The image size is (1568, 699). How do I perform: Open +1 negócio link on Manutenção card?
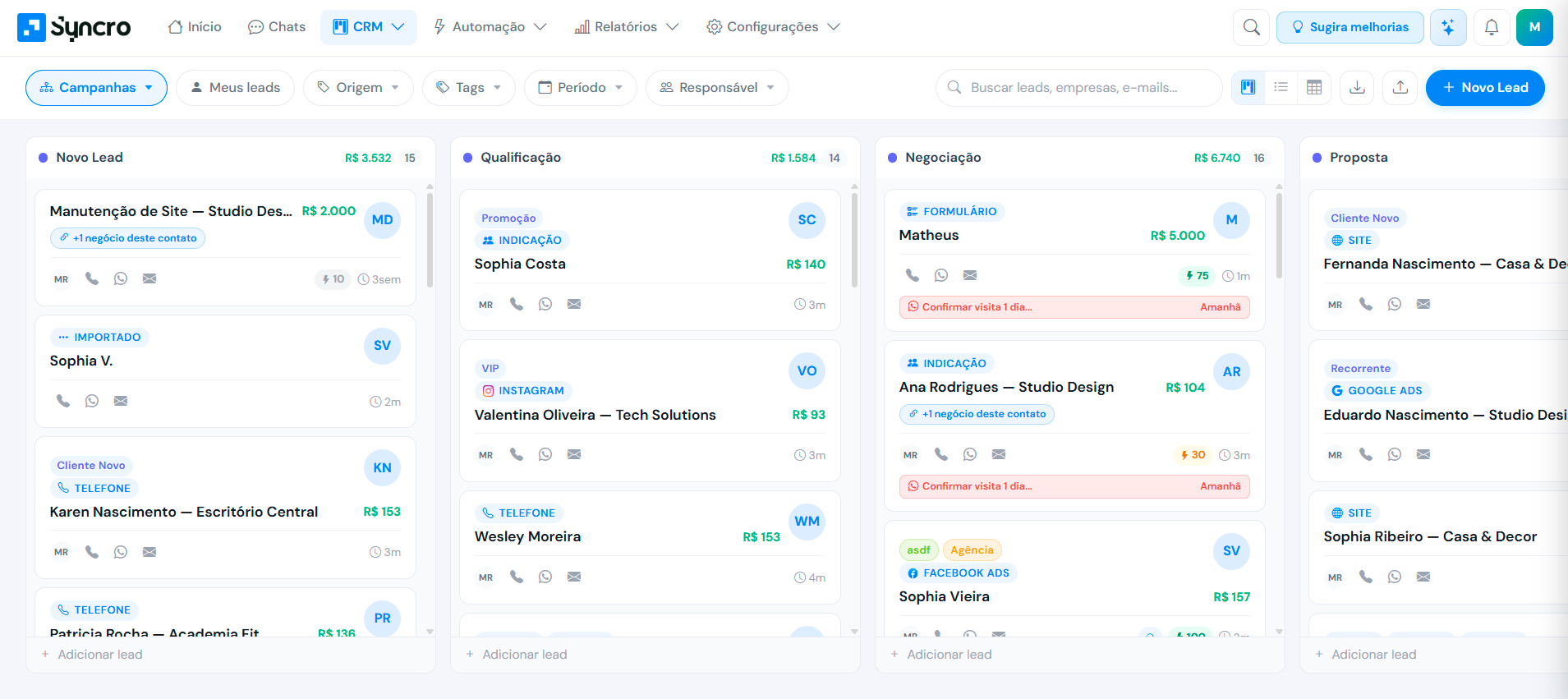[127, 238]
